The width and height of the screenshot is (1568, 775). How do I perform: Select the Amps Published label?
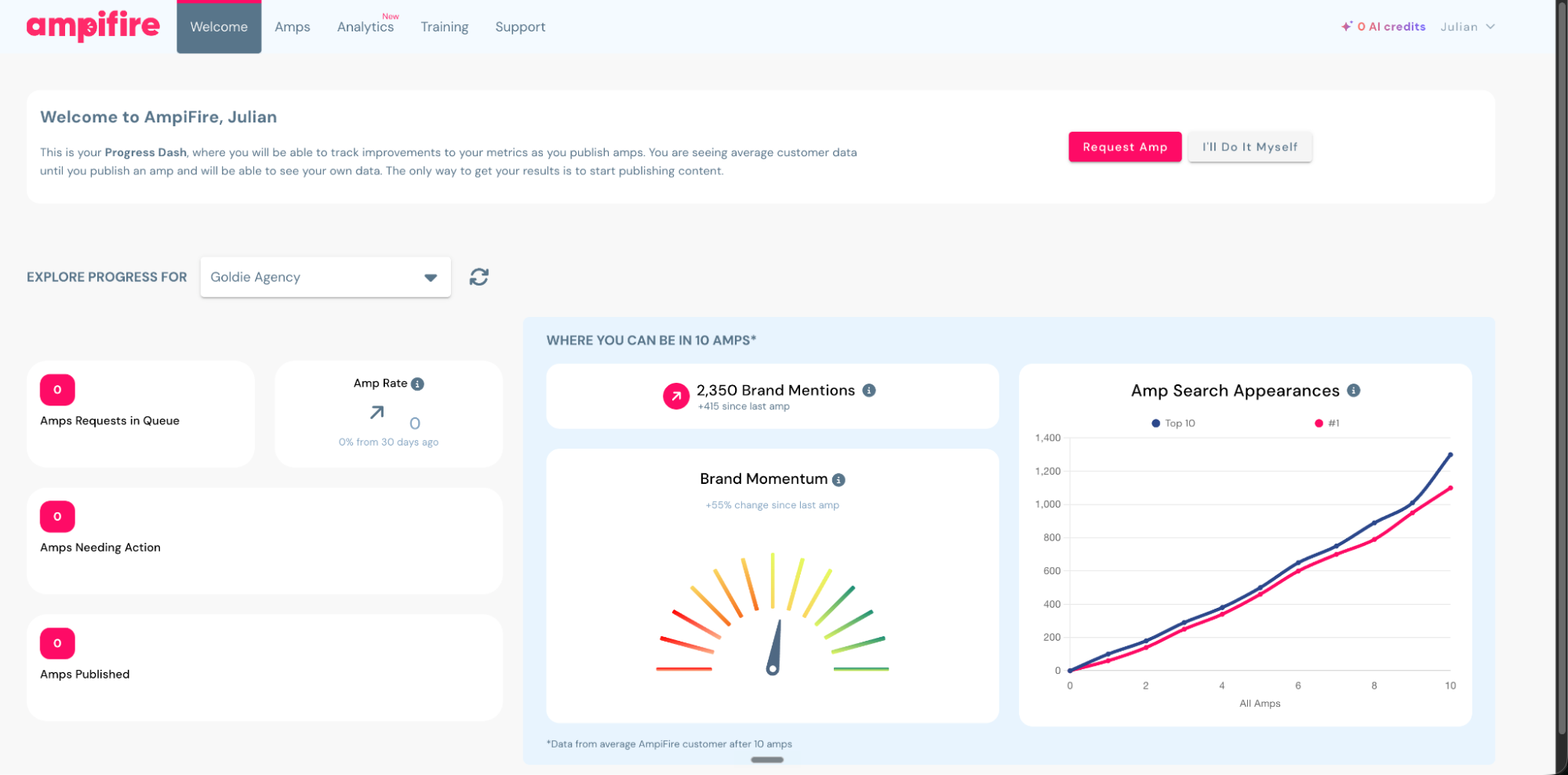[85, 674]
